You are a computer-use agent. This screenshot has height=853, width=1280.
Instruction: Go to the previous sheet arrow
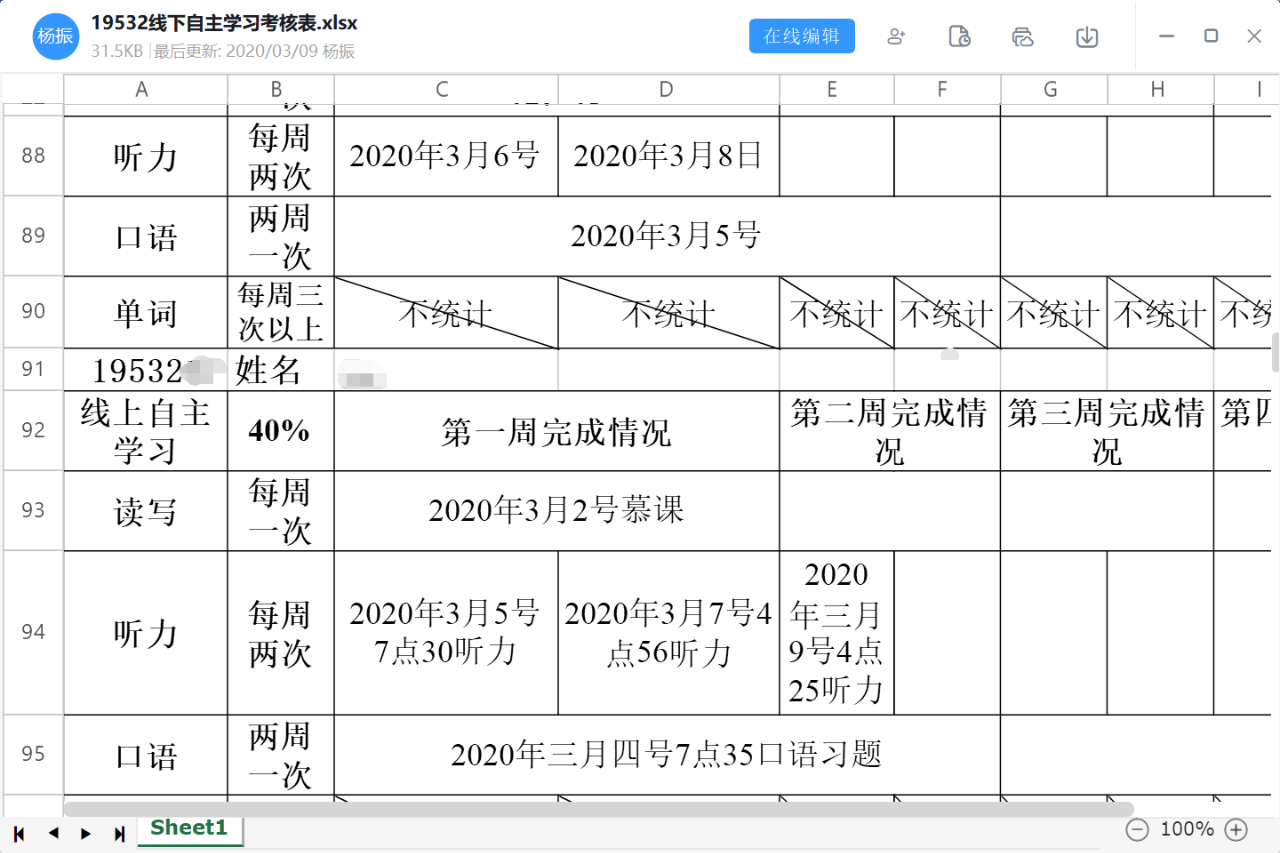53,833
